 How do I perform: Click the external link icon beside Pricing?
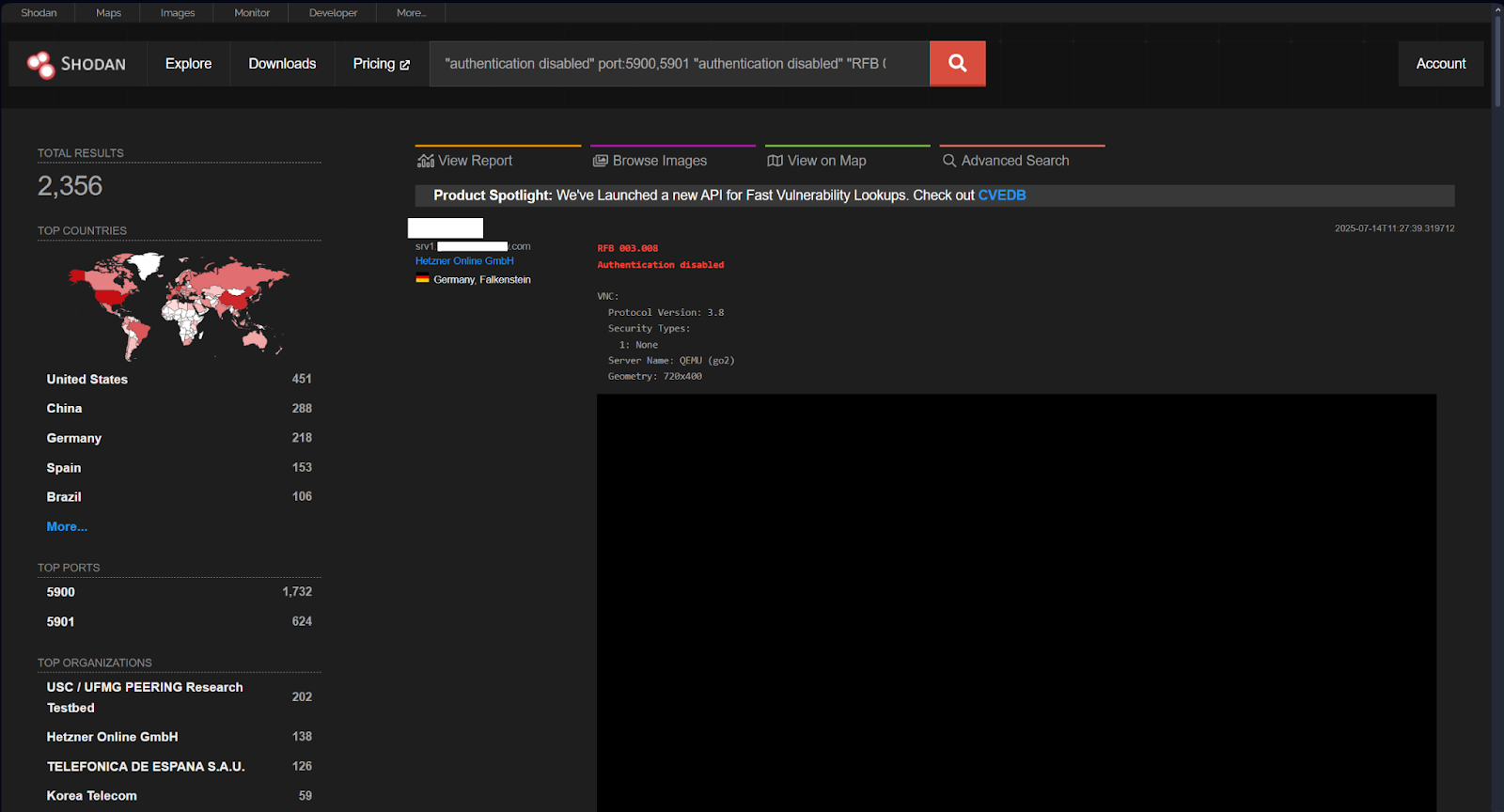click(405, 65)
